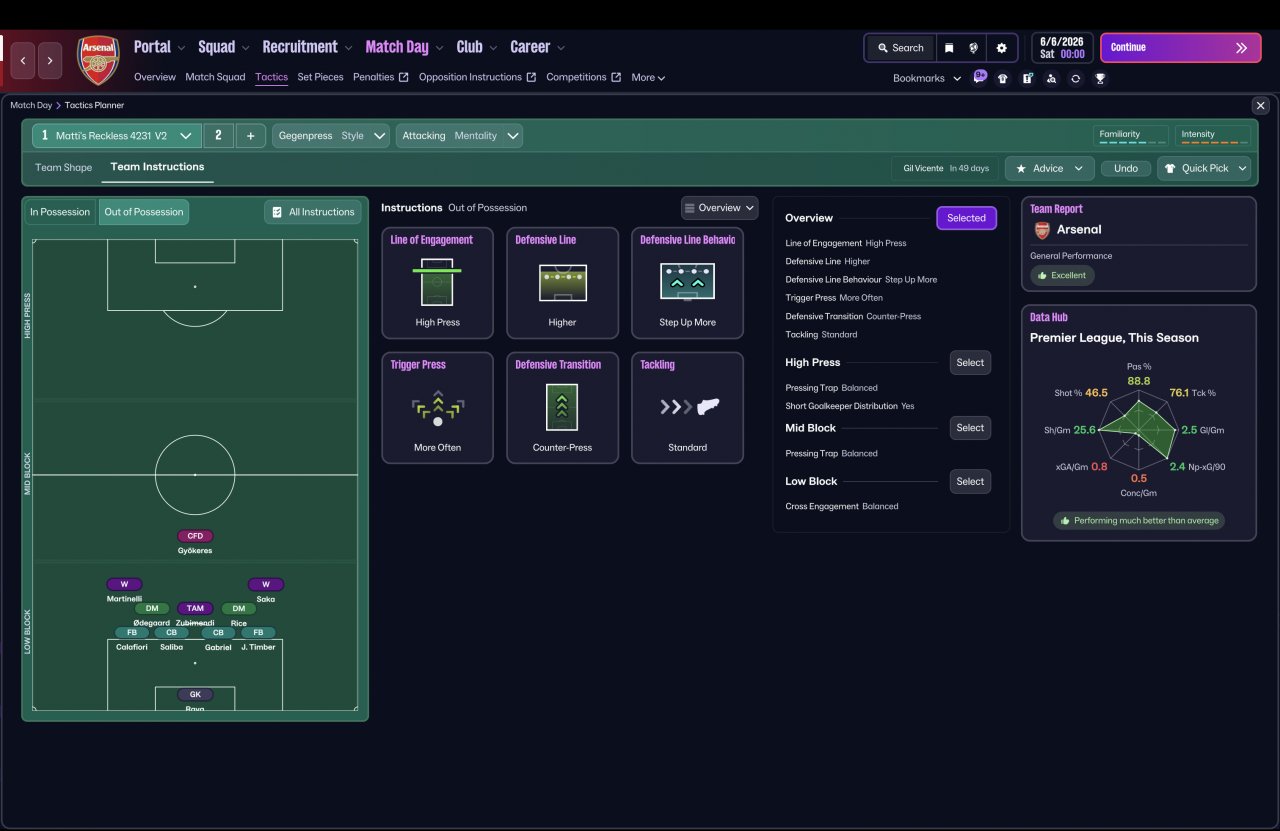This screenshot has height=831, width=1280.
Task: Switch to the Team Shape tab
Action: coord(63,168)
